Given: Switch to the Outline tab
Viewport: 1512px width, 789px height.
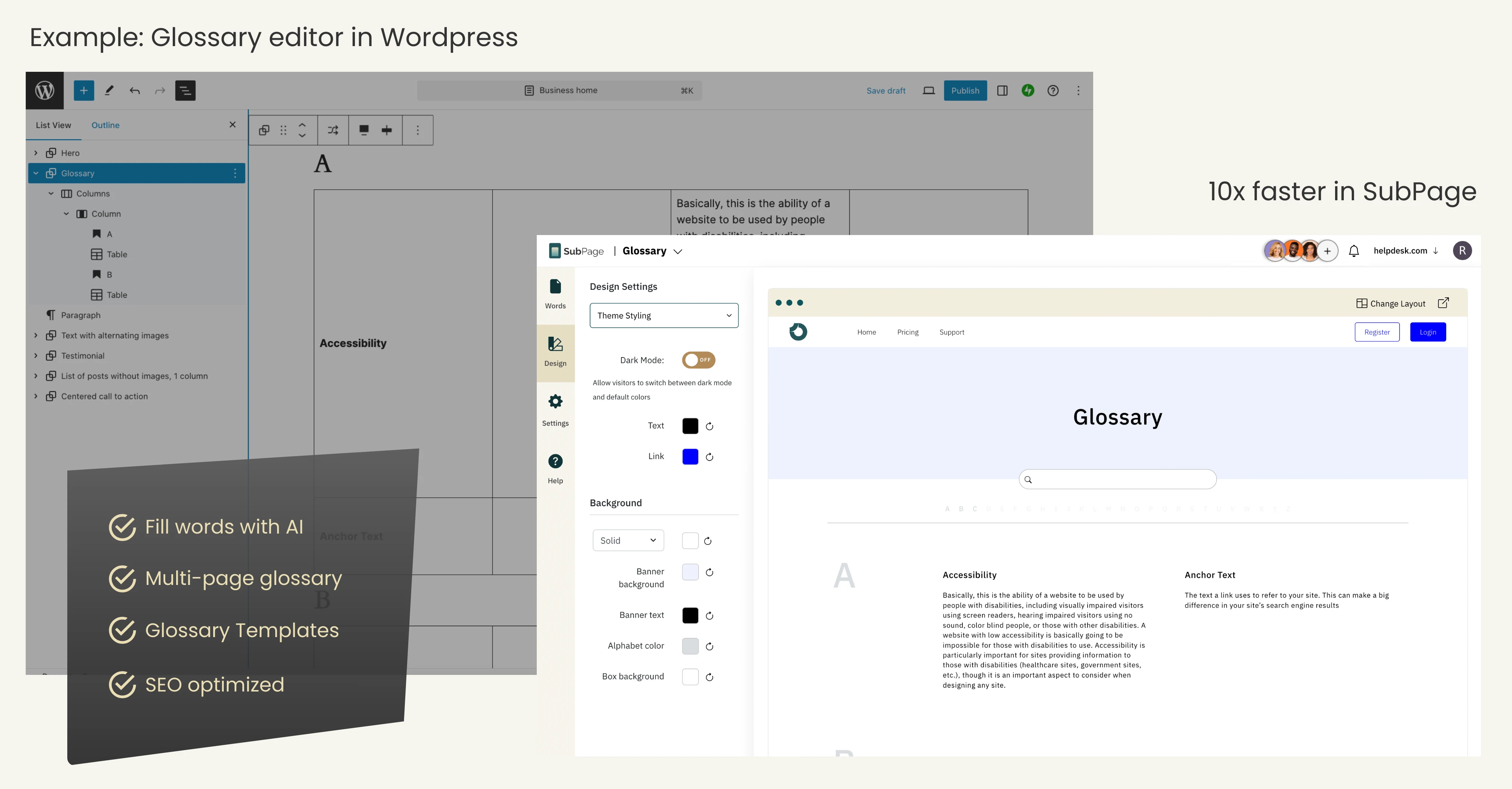Looking at the screenshot, I should (106, 125).
